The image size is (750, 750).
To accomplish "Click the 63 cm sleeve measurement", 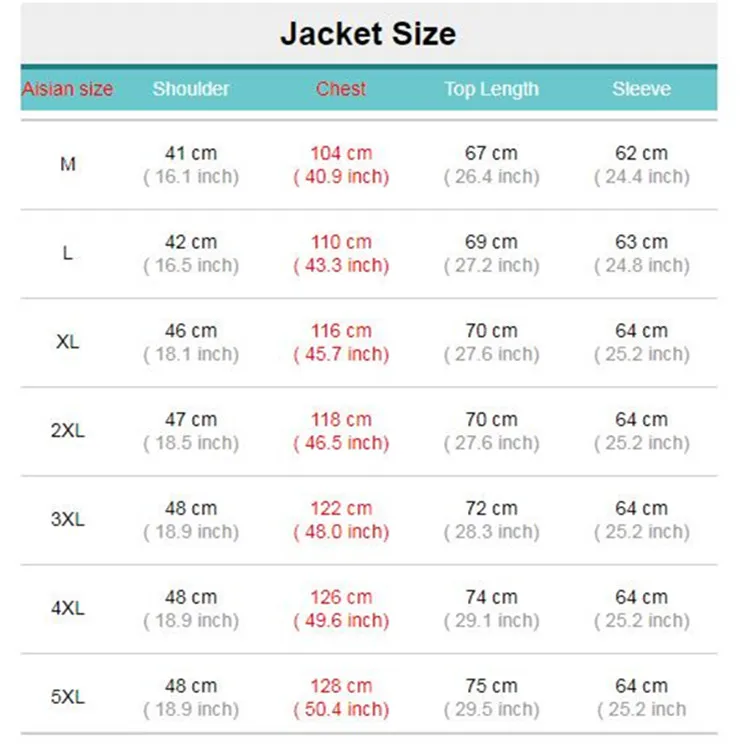I will pos(641,242).
